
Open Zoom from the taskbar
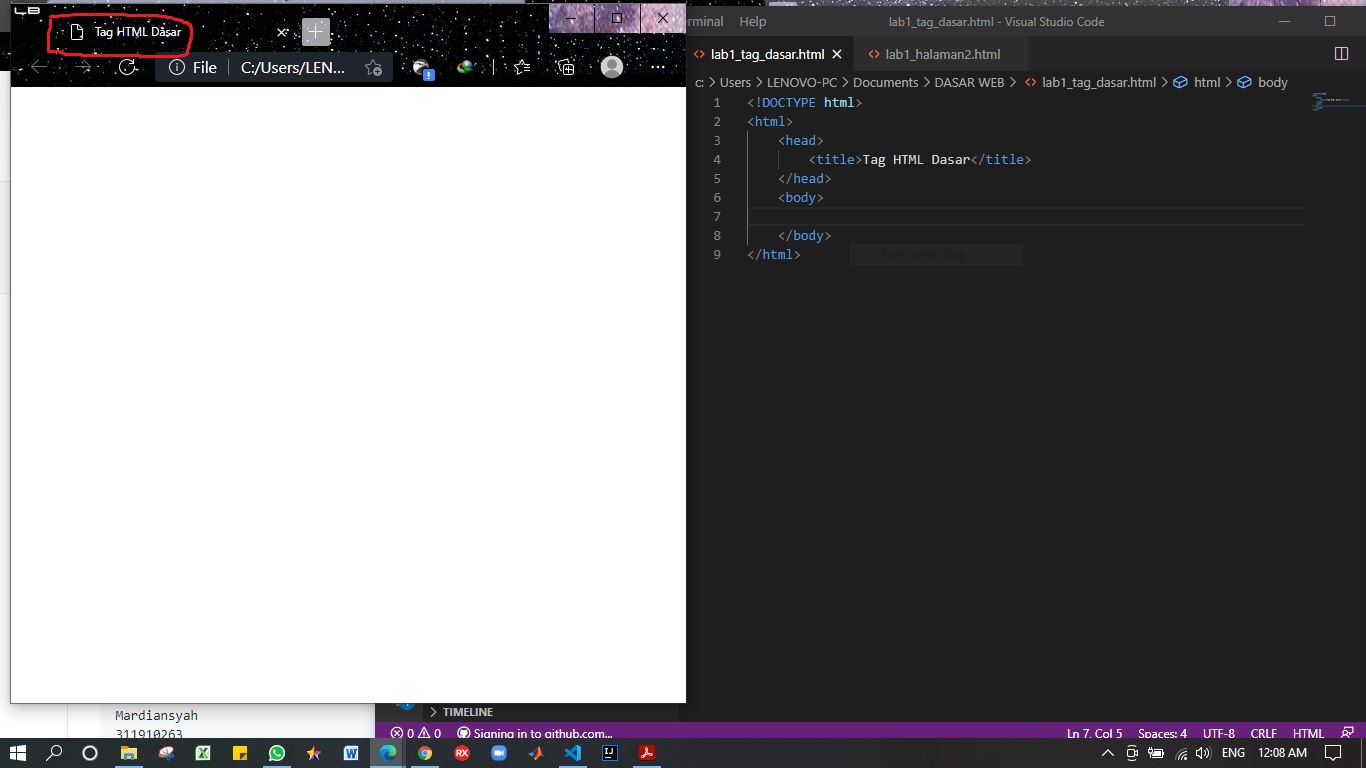(x=499, y=753)
